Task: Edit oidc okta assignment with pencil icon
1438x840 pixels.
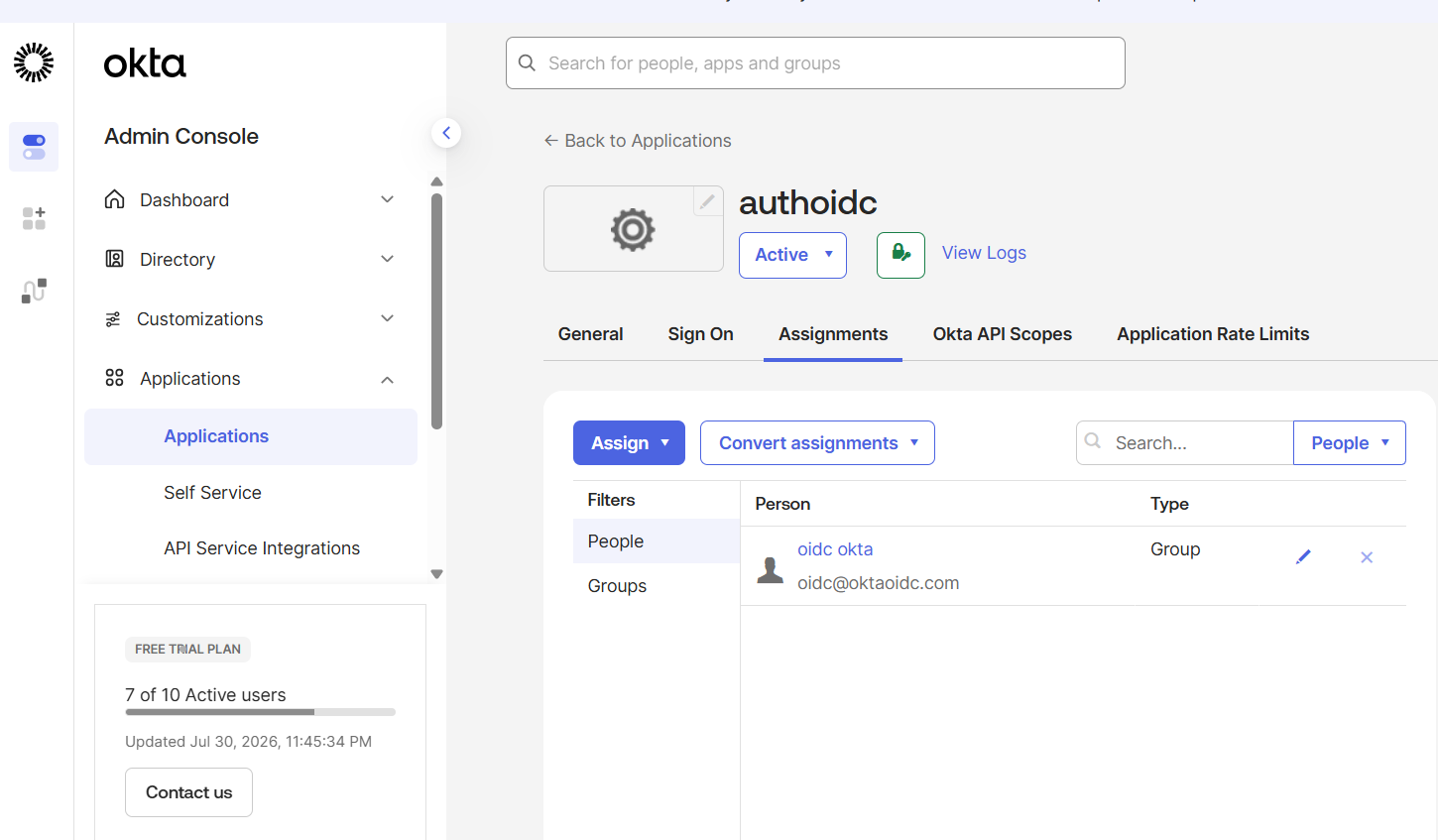Action: pyautogui.click(x=1303, y=557)
